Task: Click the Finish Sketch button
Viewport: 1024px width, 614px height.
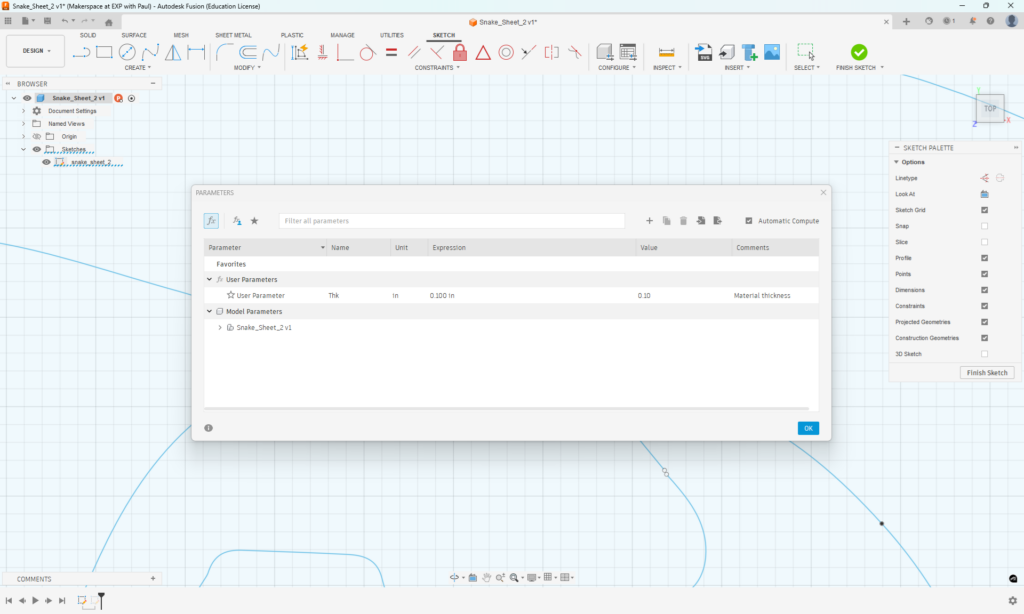Action: [987, 372]
